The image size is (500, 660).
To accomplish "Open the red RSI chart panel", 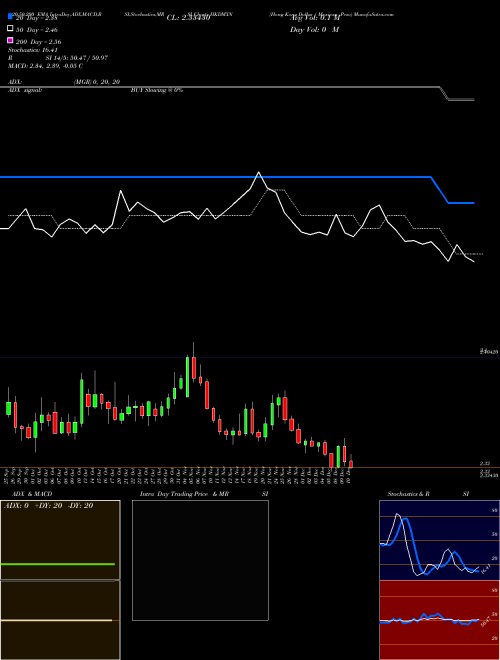I will (439, 620).
